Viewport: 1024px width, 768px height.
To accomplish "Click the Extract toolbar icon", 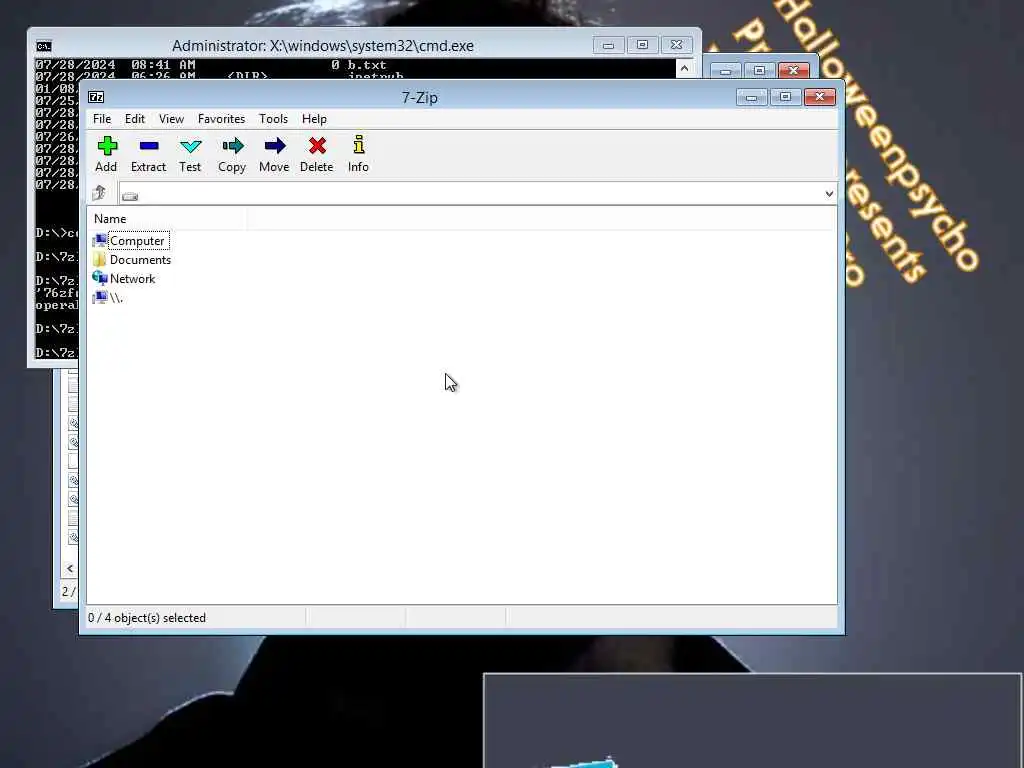I will pyautogui.click(x=149, y=146).
